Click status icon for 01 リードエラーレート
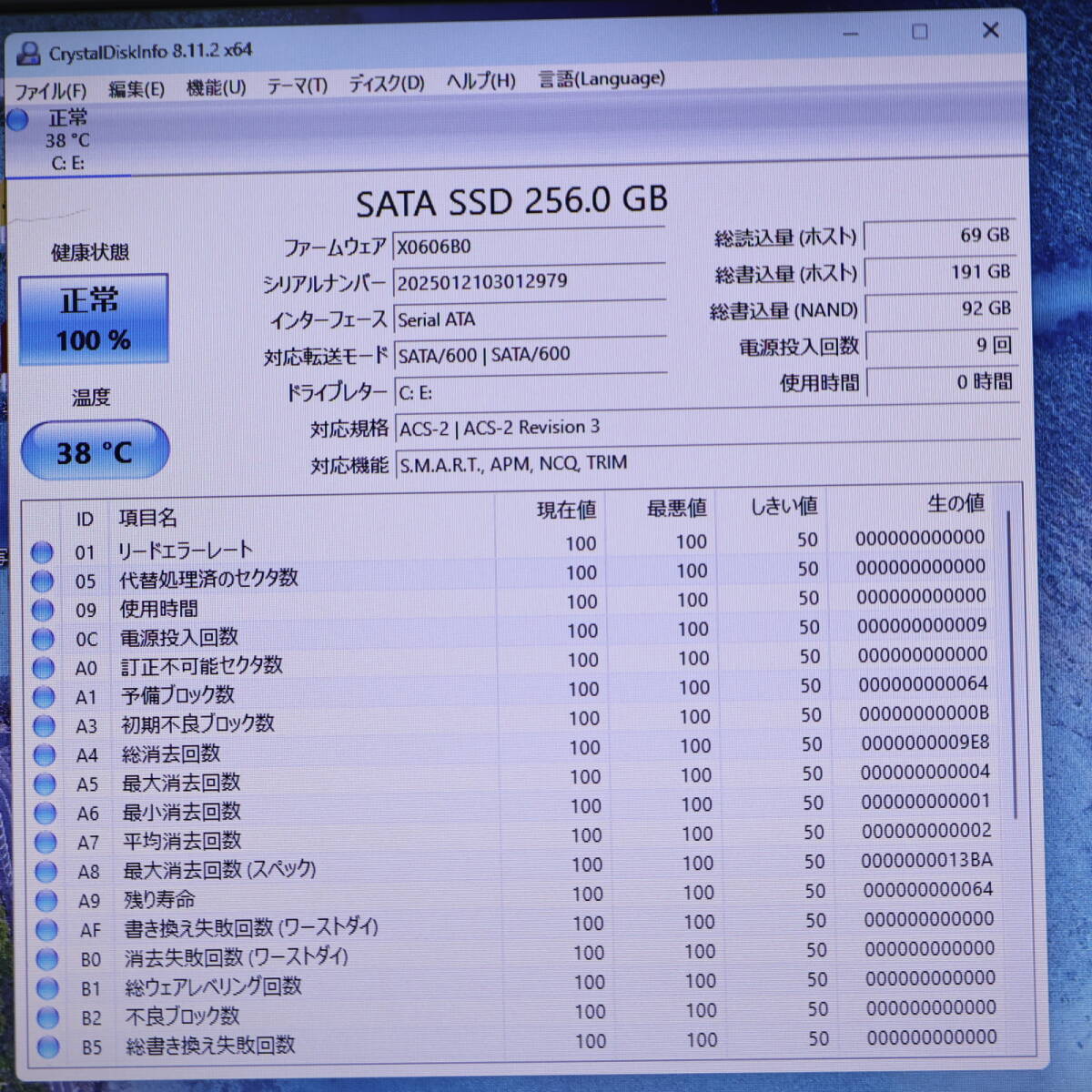The image size is (1092, 1092). (x=42, y=551)
